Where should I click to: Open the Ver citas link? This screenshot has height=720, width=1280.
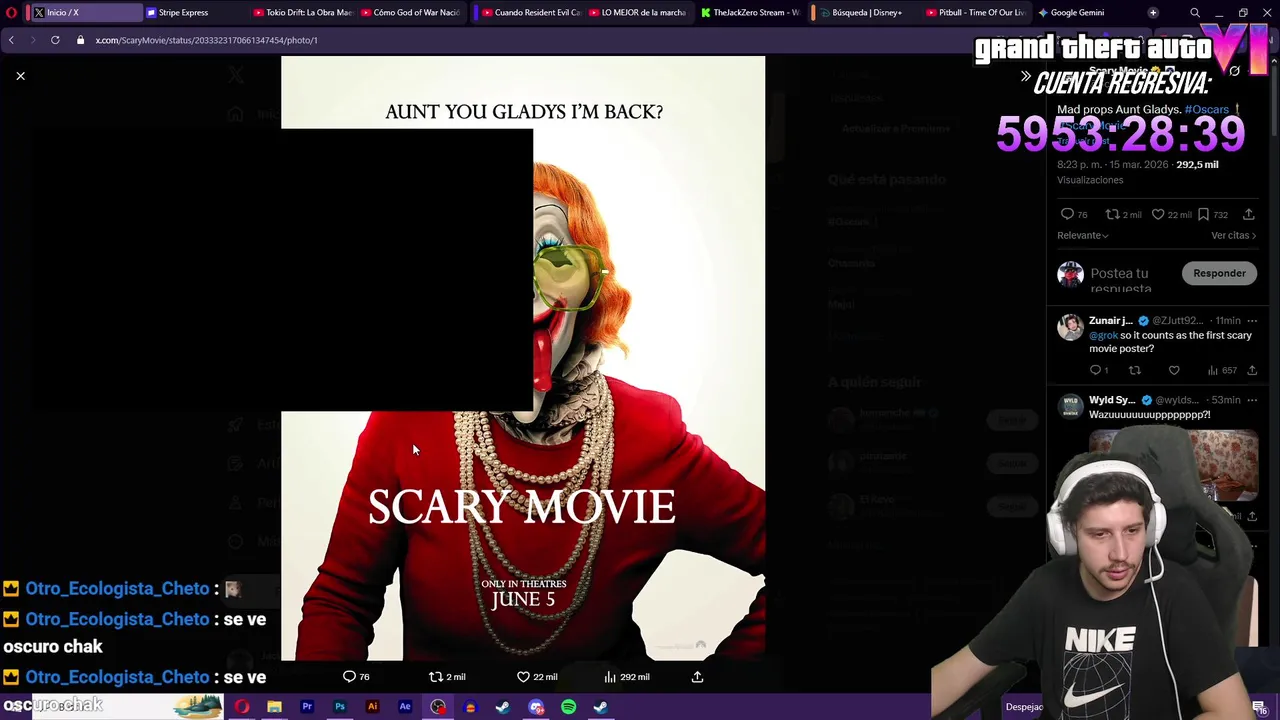pos(1233,236)
